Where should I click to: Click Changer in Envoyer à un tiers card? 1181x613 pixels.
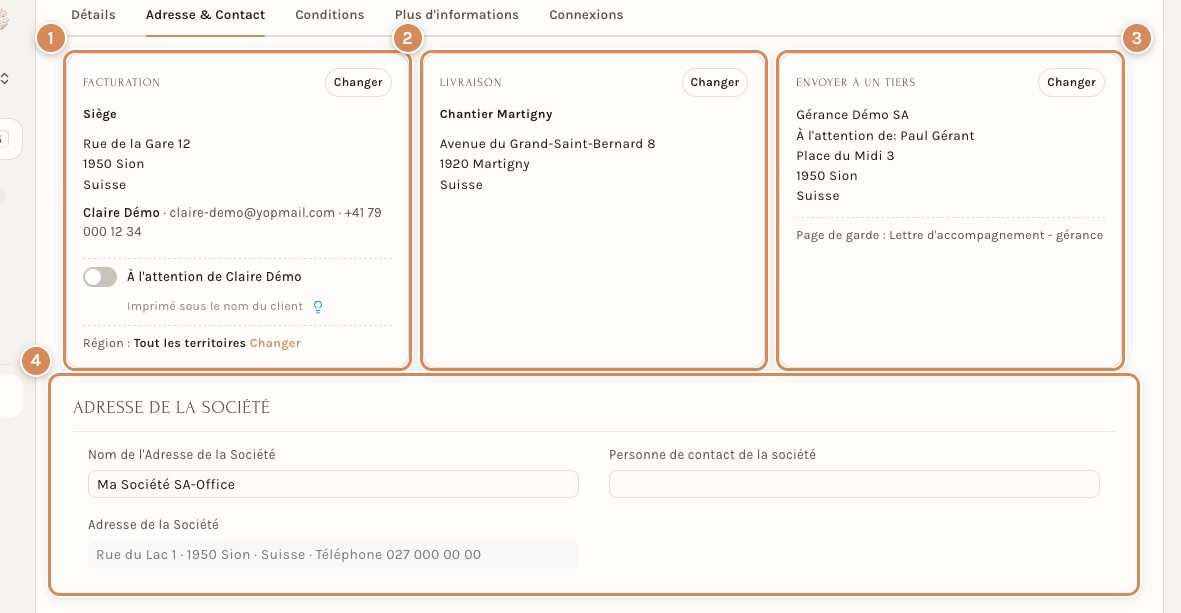pos(1071,82)
